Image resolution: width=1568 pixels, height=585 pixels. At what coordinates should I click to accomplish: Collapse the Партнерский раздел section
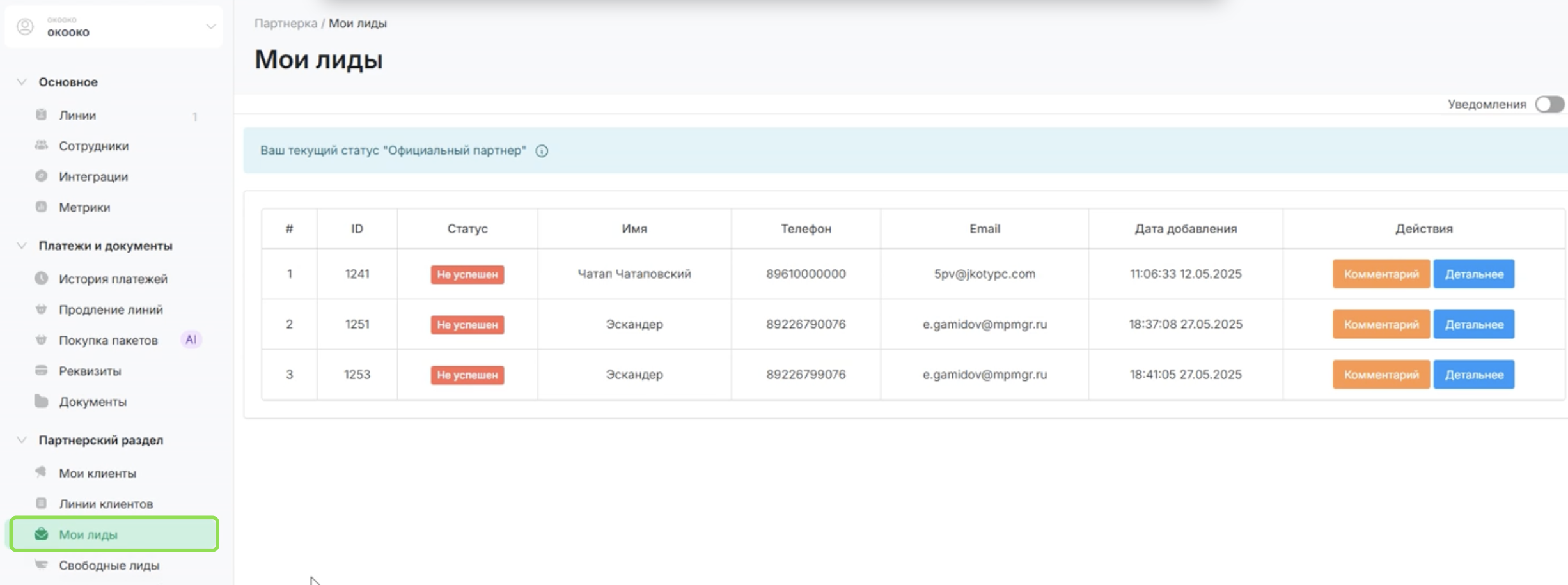pyautogui.click(x=22, y=440)
